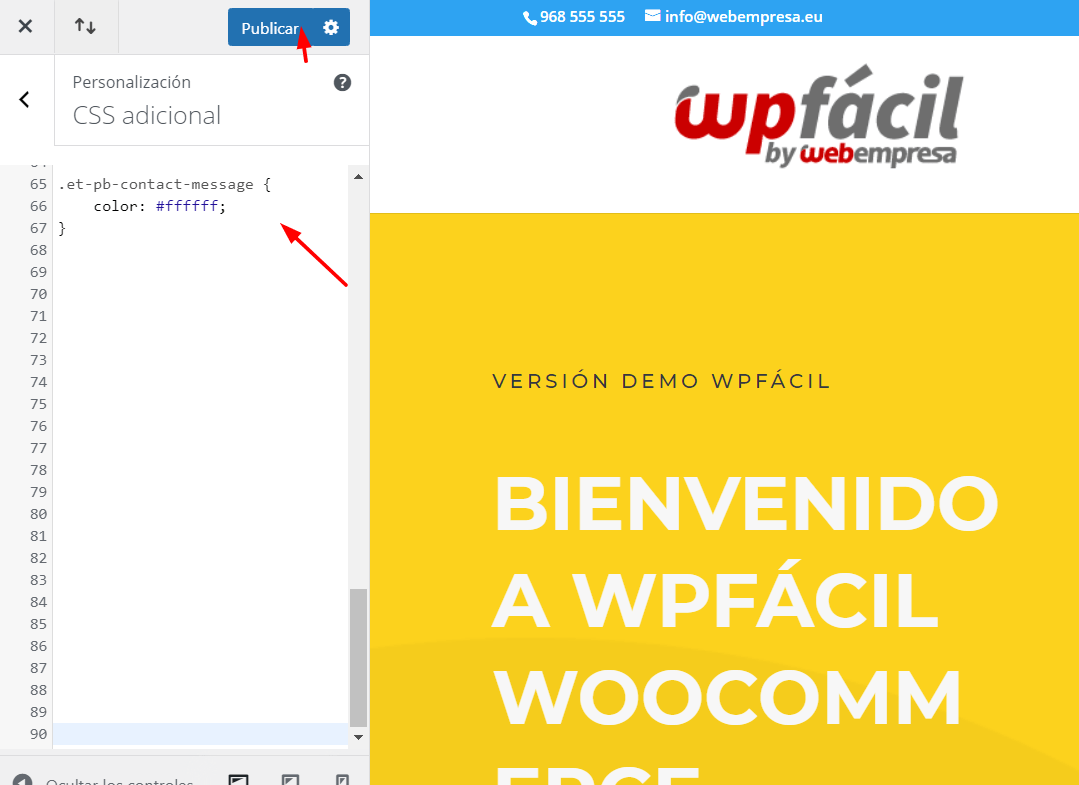The height and width of the screenshot is (785, 1079).
Task: Click the envelope icon beside the email
Action: pyautogui.click(x=652, y=15)
